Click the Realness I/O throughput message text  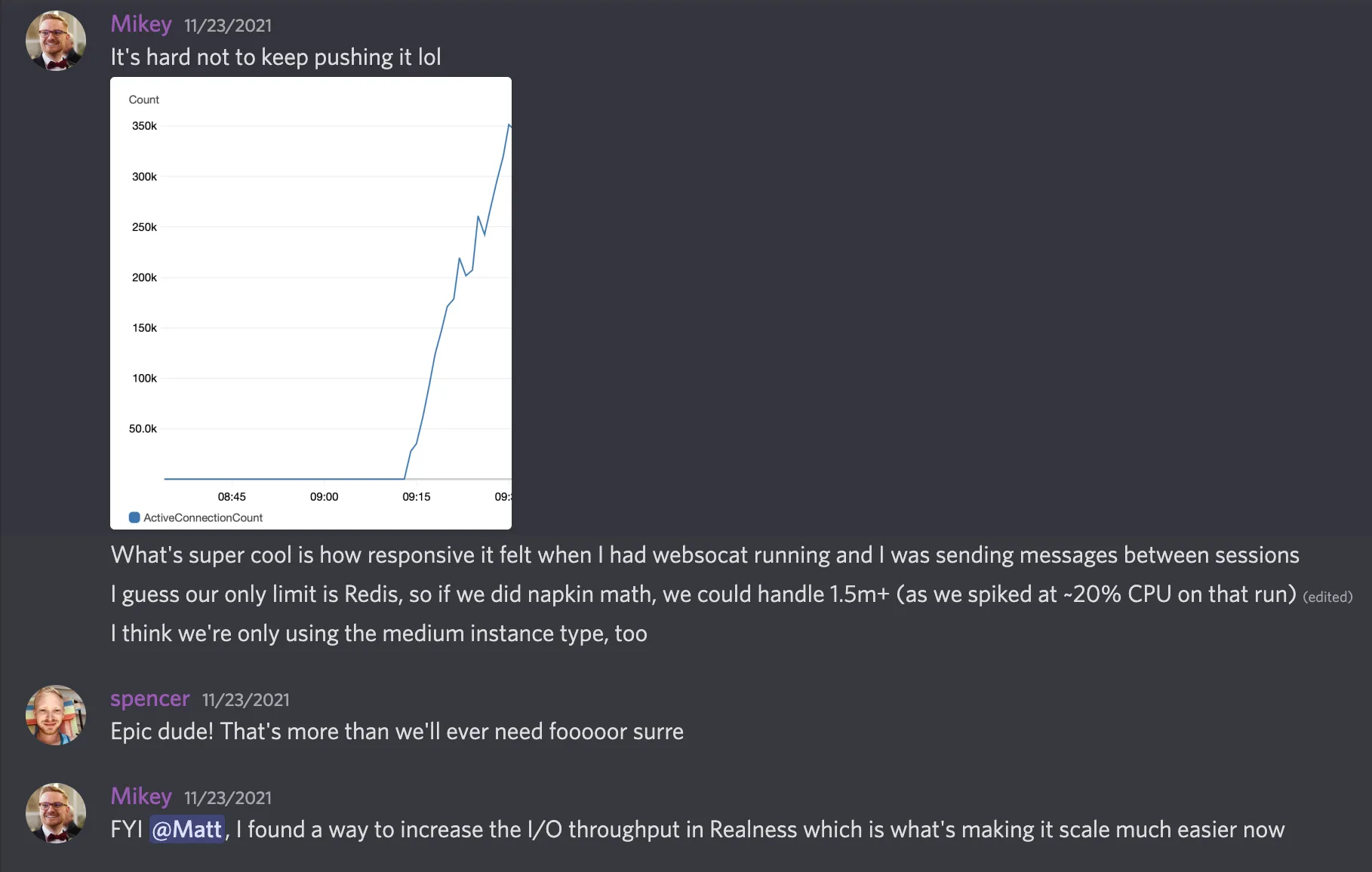[x=759, y=830]
